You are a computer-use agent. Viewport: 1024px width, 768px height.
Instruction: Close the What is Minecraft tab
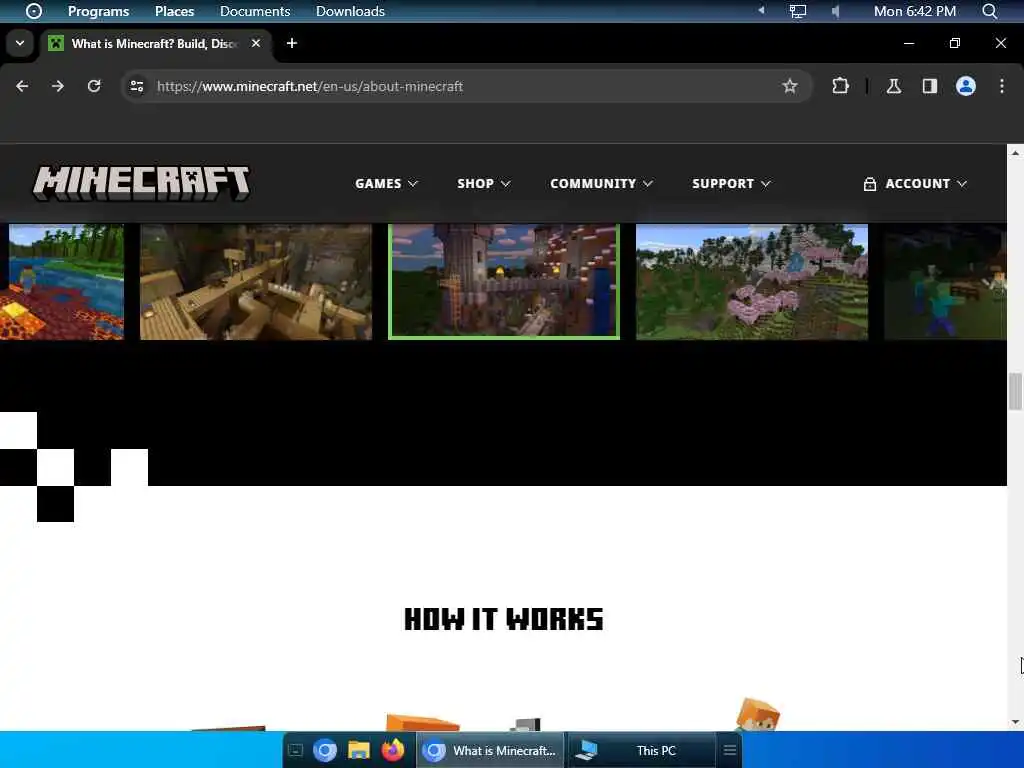(x=256, y=43)
